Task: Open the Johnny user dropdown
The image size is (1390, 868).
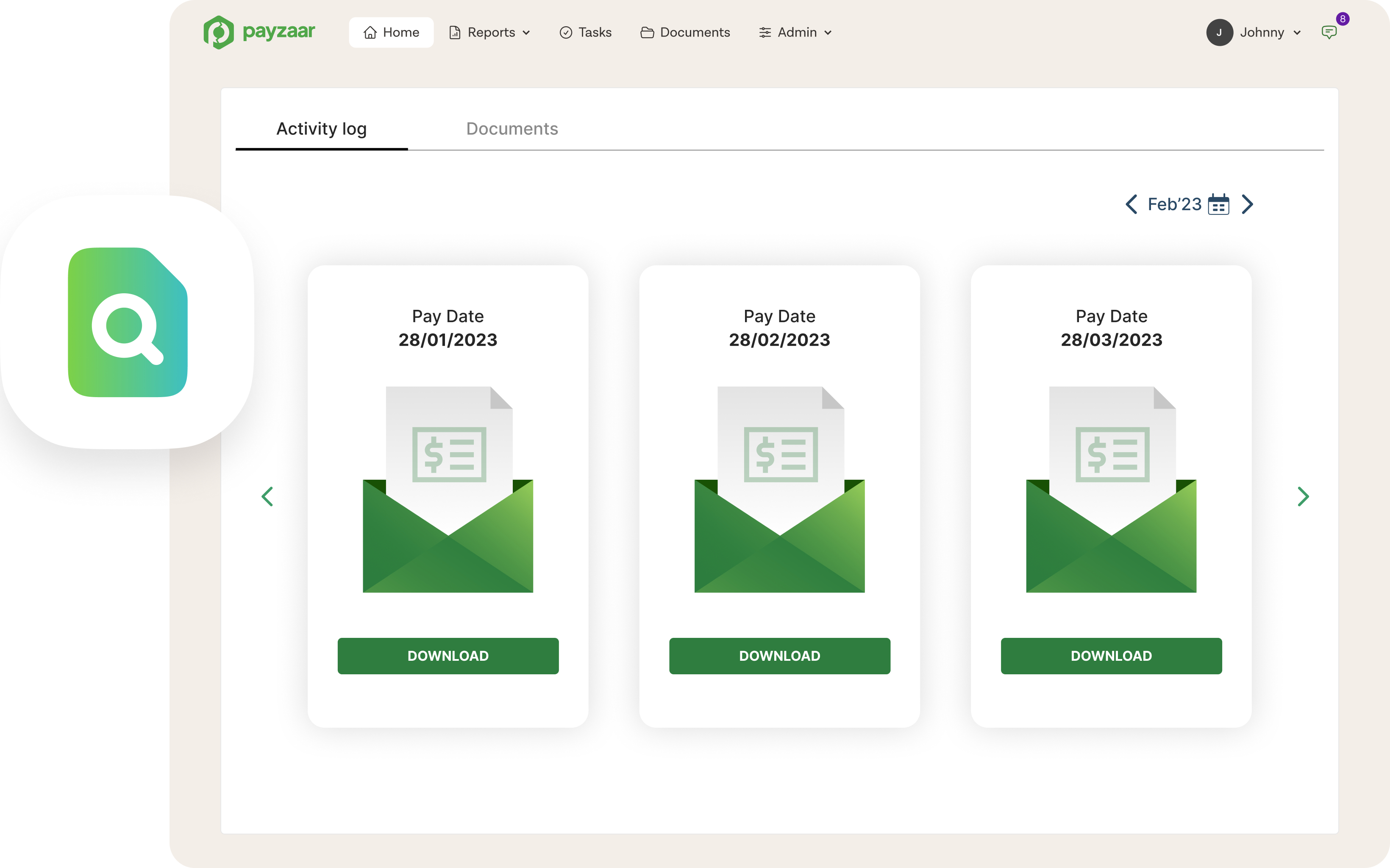Action: pyautogui.click(x=1270, y=32)
